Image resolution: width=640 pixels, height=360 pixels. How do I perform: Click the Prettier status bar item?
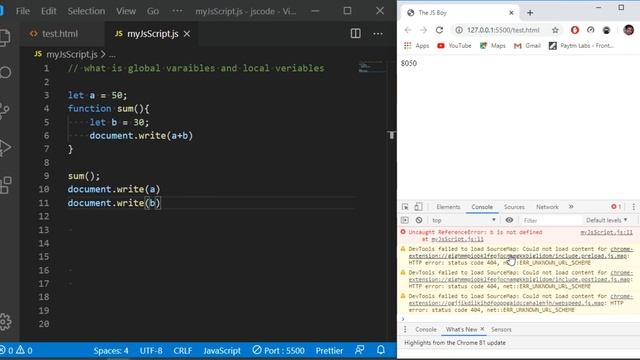click(x=329, y=351)
